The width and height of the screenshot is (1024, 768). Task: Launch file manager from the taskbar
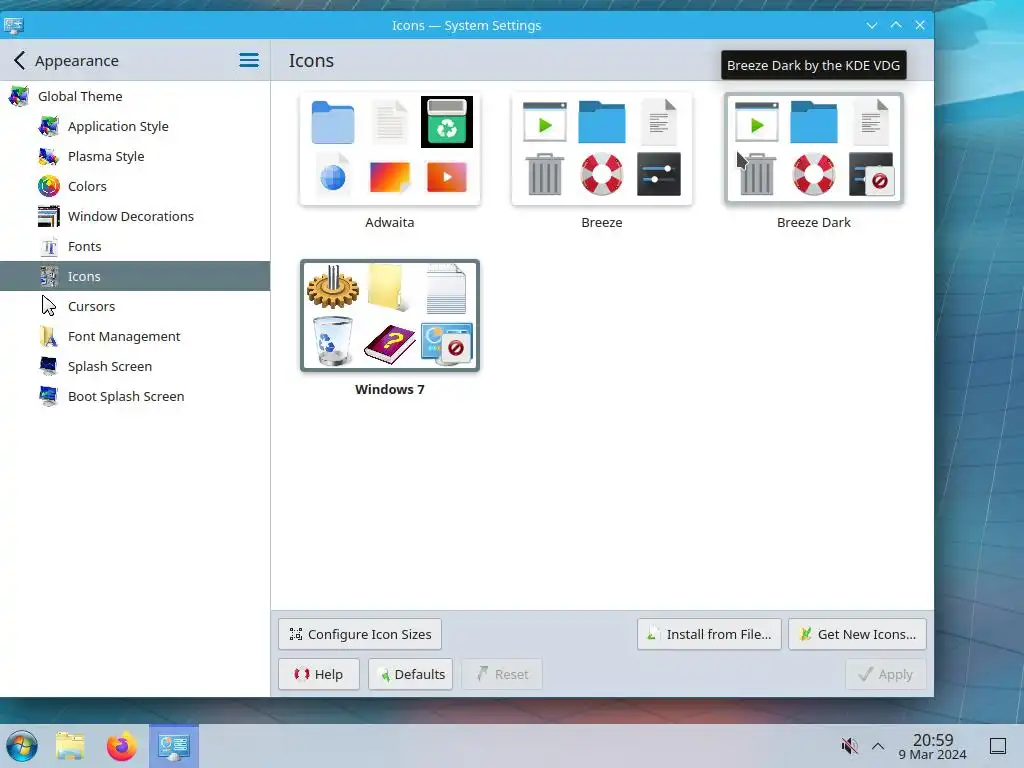pyautogui.click(x=70, y=746)
